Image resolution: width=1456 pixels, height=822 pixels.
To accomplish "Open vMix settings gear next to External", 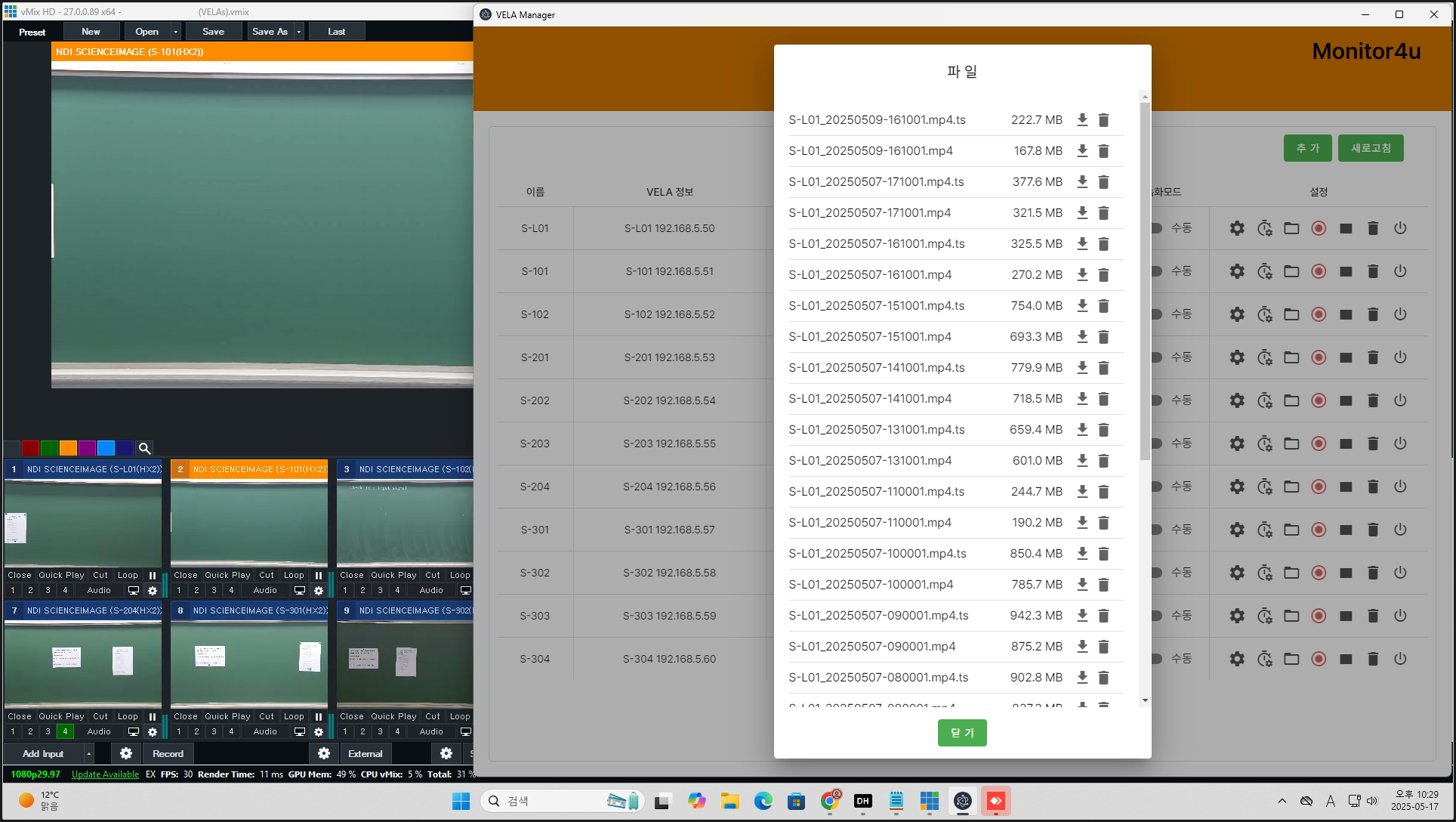I will click(x=324, y=753).
